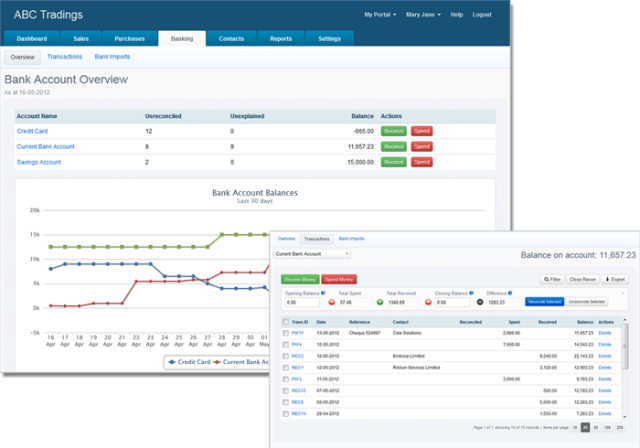Switch to the Reports tab
Screen dimensions: 640x448
tap(281, 39)
